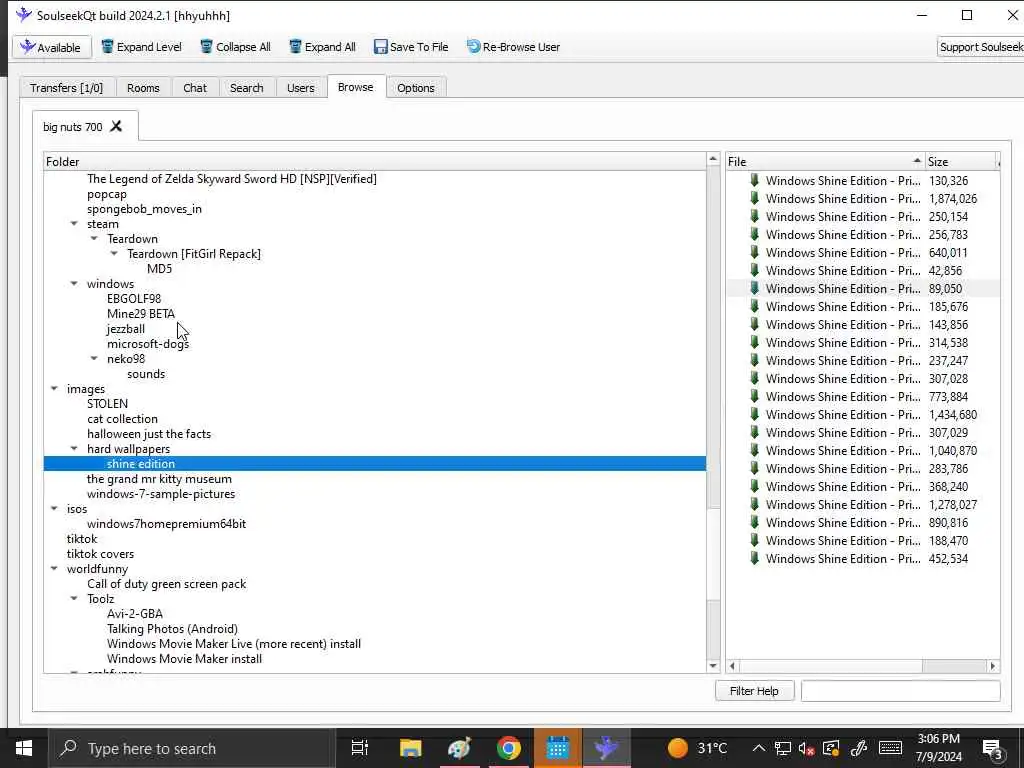Collapse the worldfunny folder arrow

point(54,569)
